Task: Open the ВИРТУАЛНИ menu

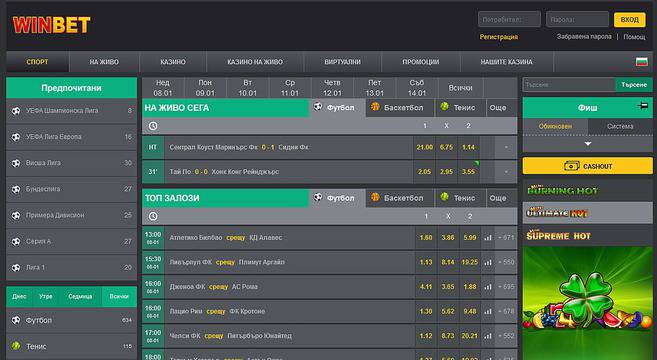Action: point(342,62)
